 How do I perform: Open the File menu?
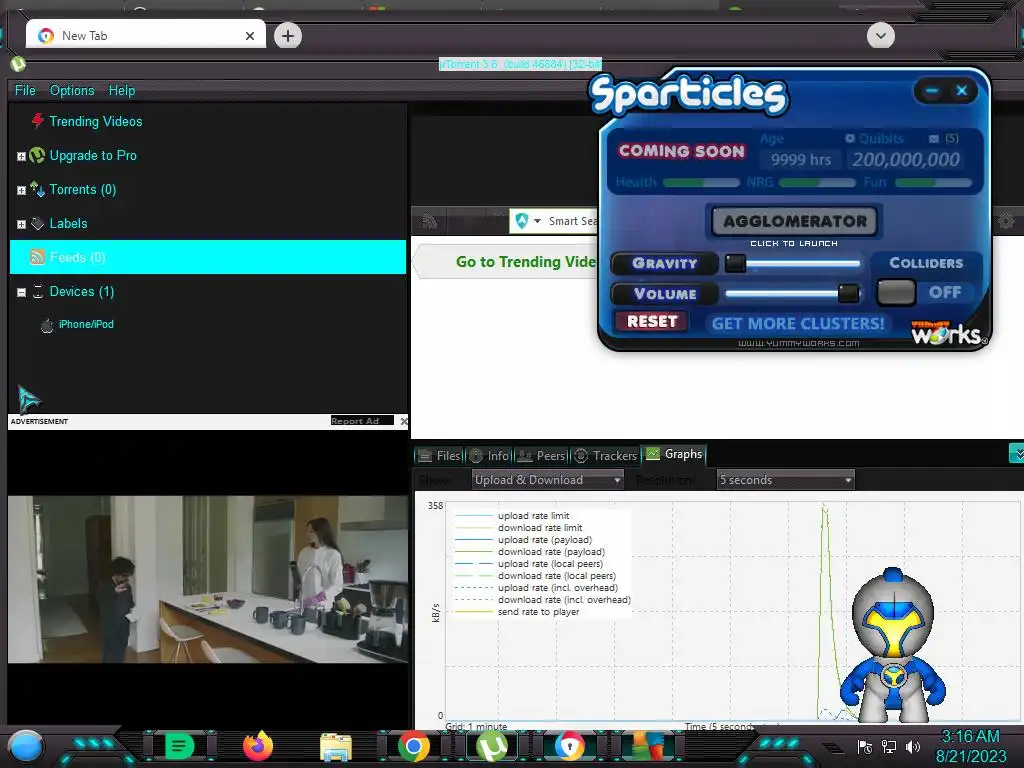25,90
